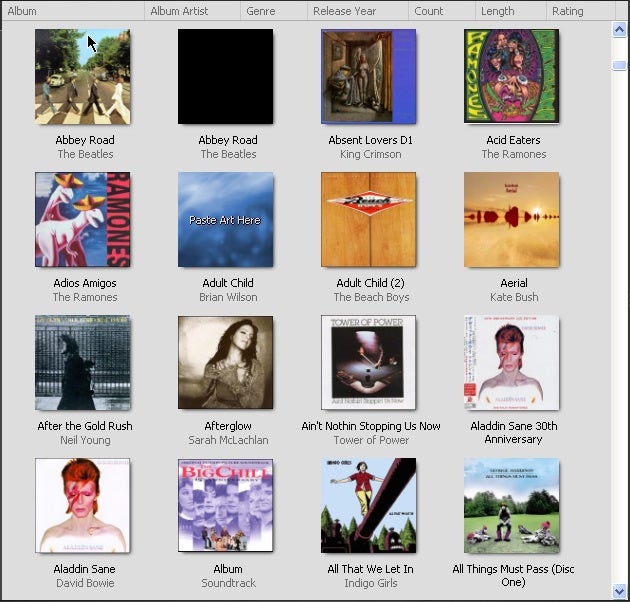Sort by the Rating column header
The image size is (630, 602).
pos(581,11)
